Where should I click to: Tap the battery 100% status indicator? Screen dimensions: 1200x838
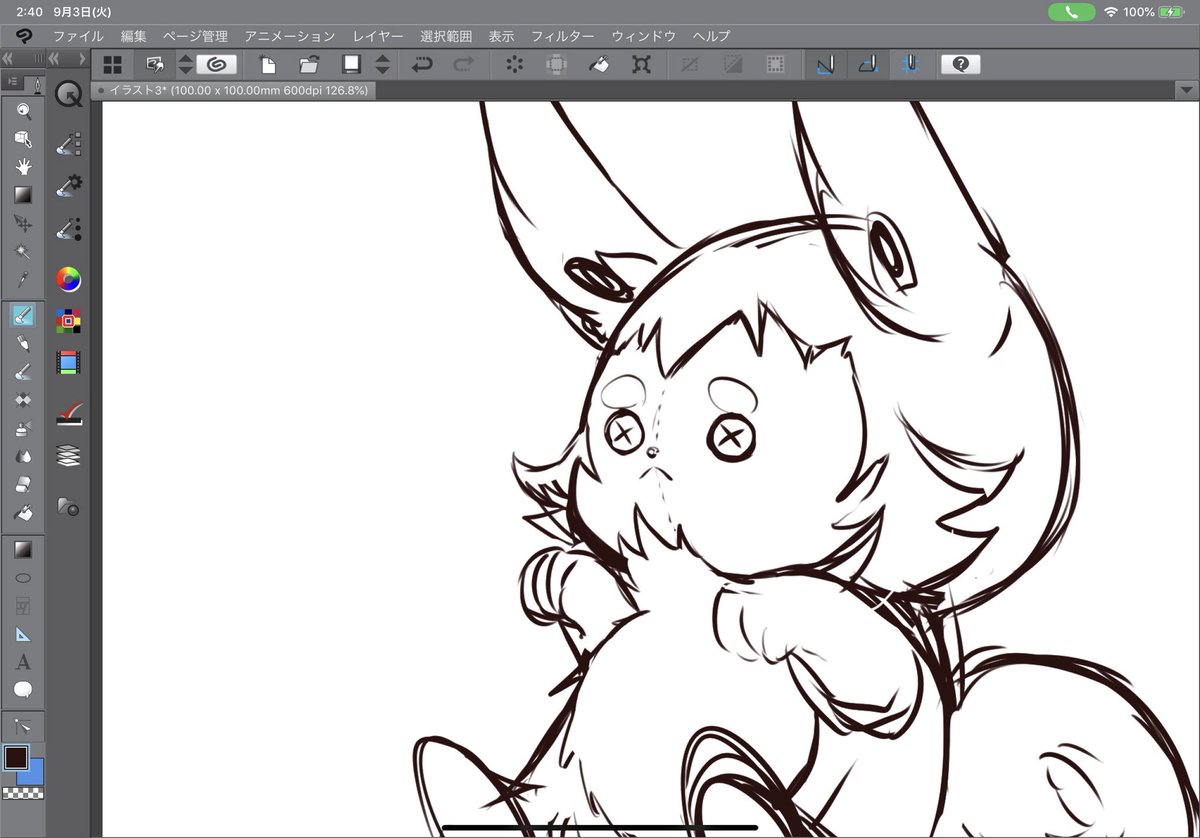[1155, 12]
